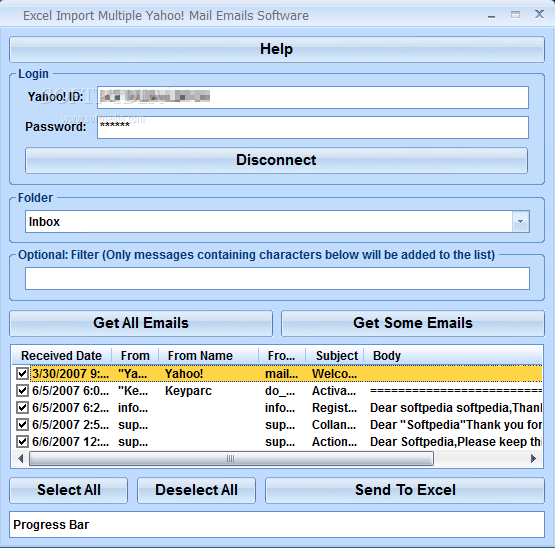Select the Keyparc From Name cell
This screenshot has height=548, width=555.
(x=188, y=391)
